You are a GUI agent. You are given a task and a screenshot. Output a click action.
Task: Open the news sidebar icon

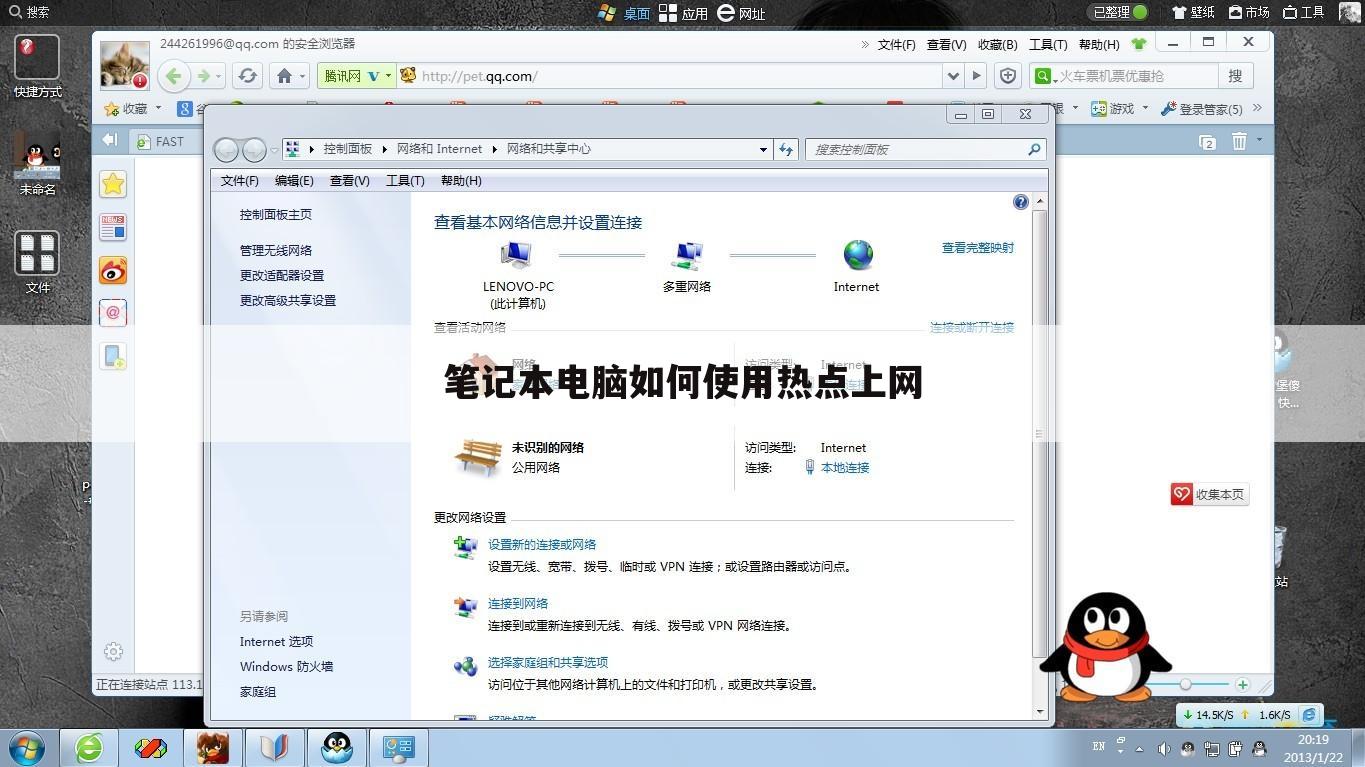pyautogui.click(x=113, y=227)
